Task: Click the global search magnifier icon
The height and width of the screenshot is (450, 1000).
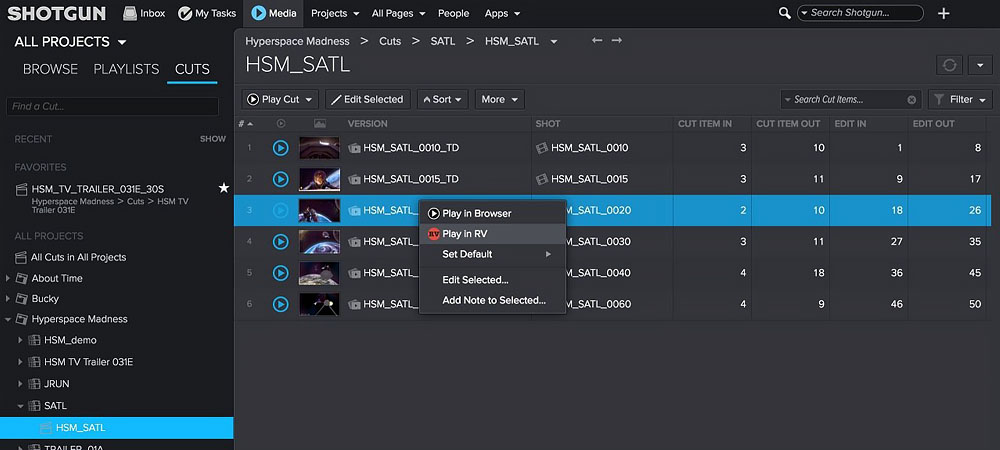Action: 785,13
